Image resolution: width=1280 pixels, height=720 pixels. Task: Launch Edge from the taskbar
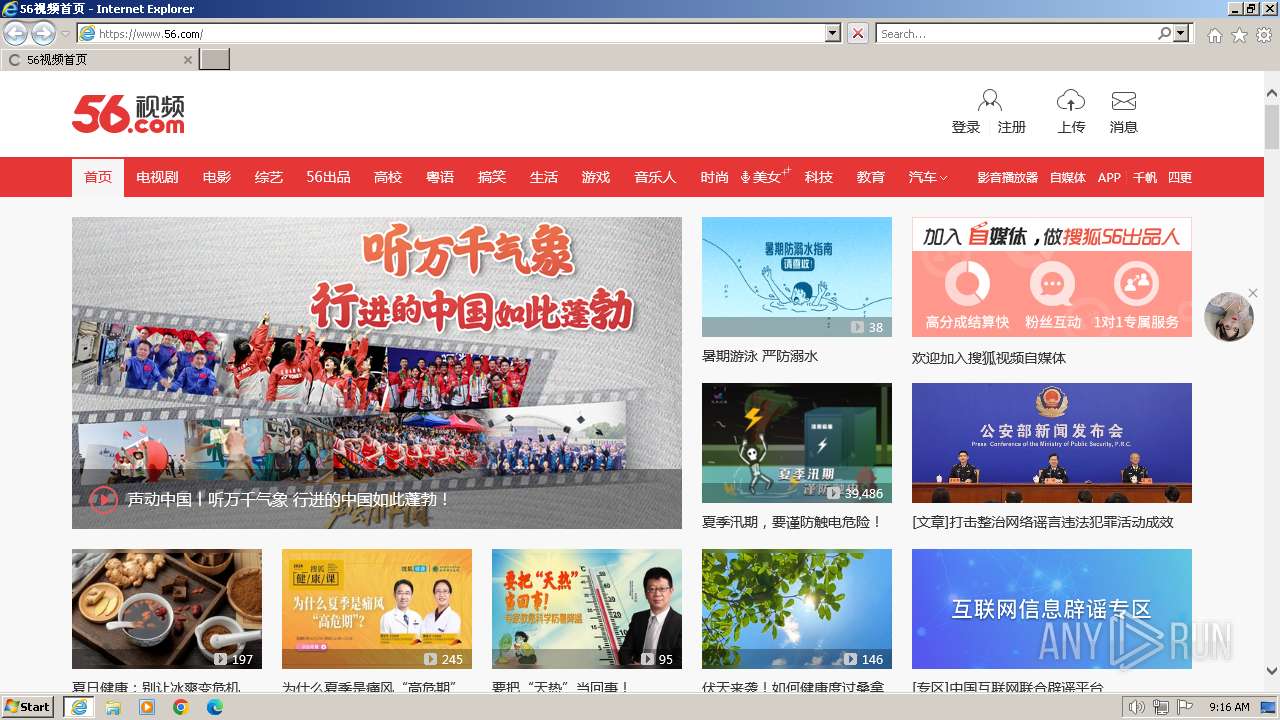215,706
